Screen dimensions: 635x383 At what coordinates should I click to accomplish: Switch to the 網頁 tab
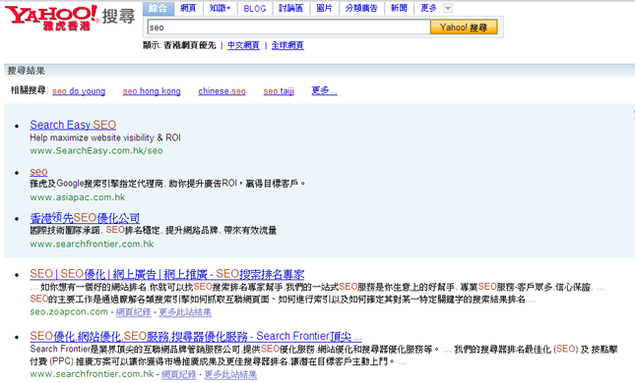(x=188, y=8)
